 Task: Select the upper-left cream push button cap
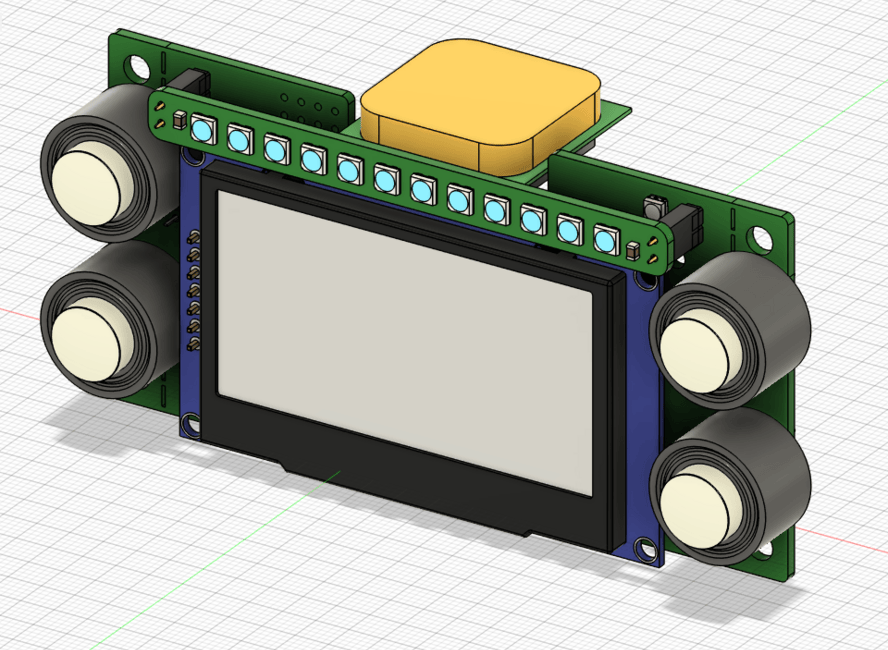pyautogui.click(x=94, y=181)
